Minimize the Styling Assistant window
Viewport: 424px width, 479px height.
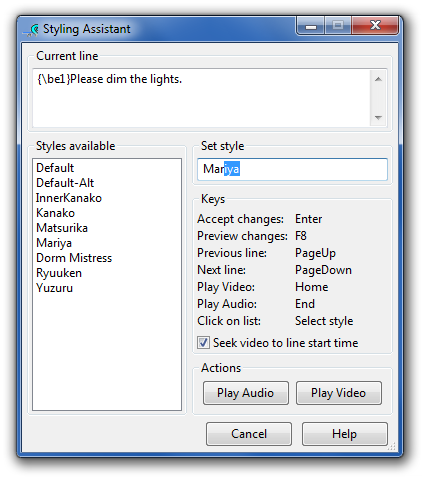(x=310, y=27)
